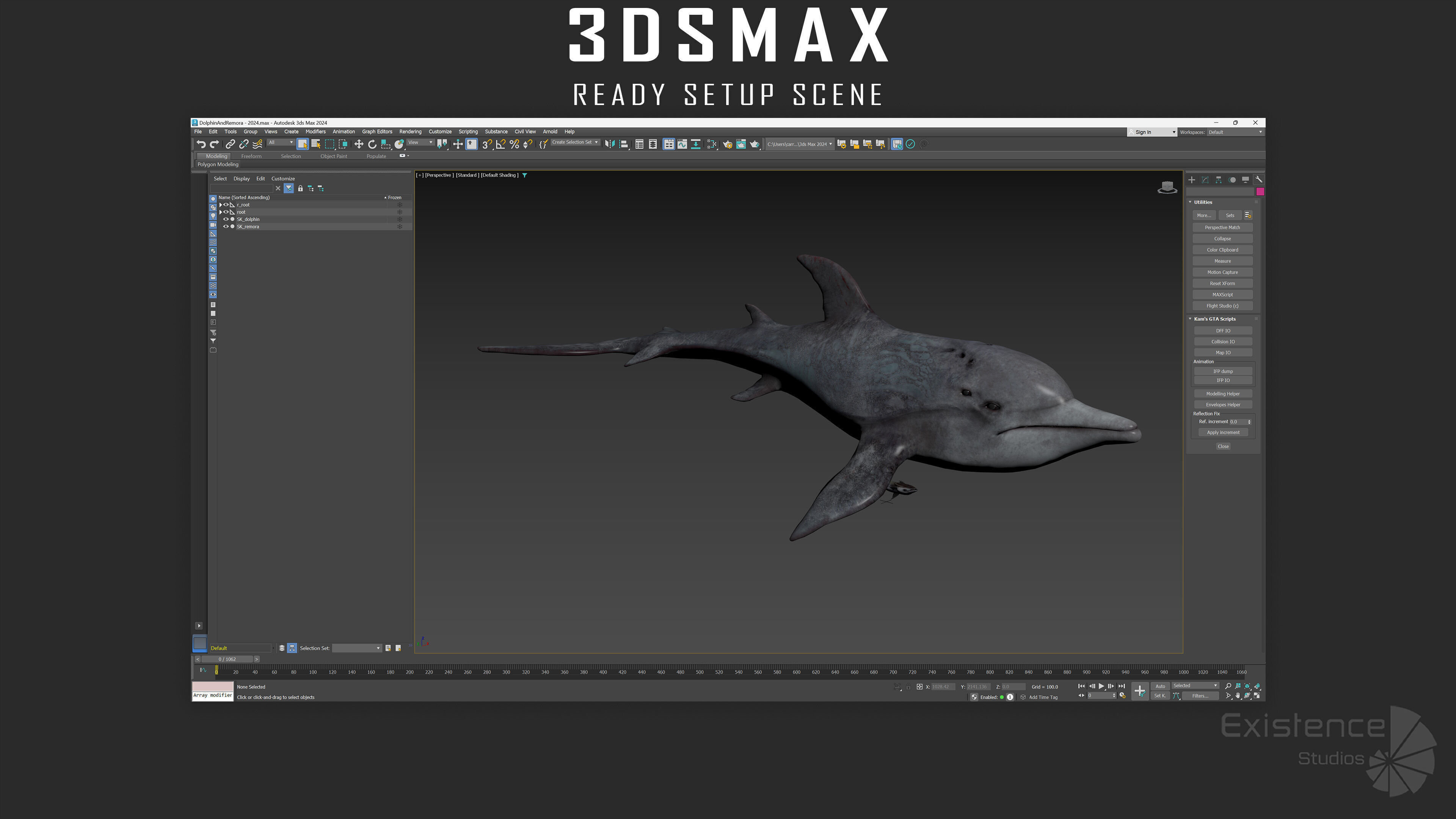This screenshot has width=1456, height=819.
Task: Switch to the Object Paint ribbon tab
Action: pyautogui.click(x=334, y=157)
